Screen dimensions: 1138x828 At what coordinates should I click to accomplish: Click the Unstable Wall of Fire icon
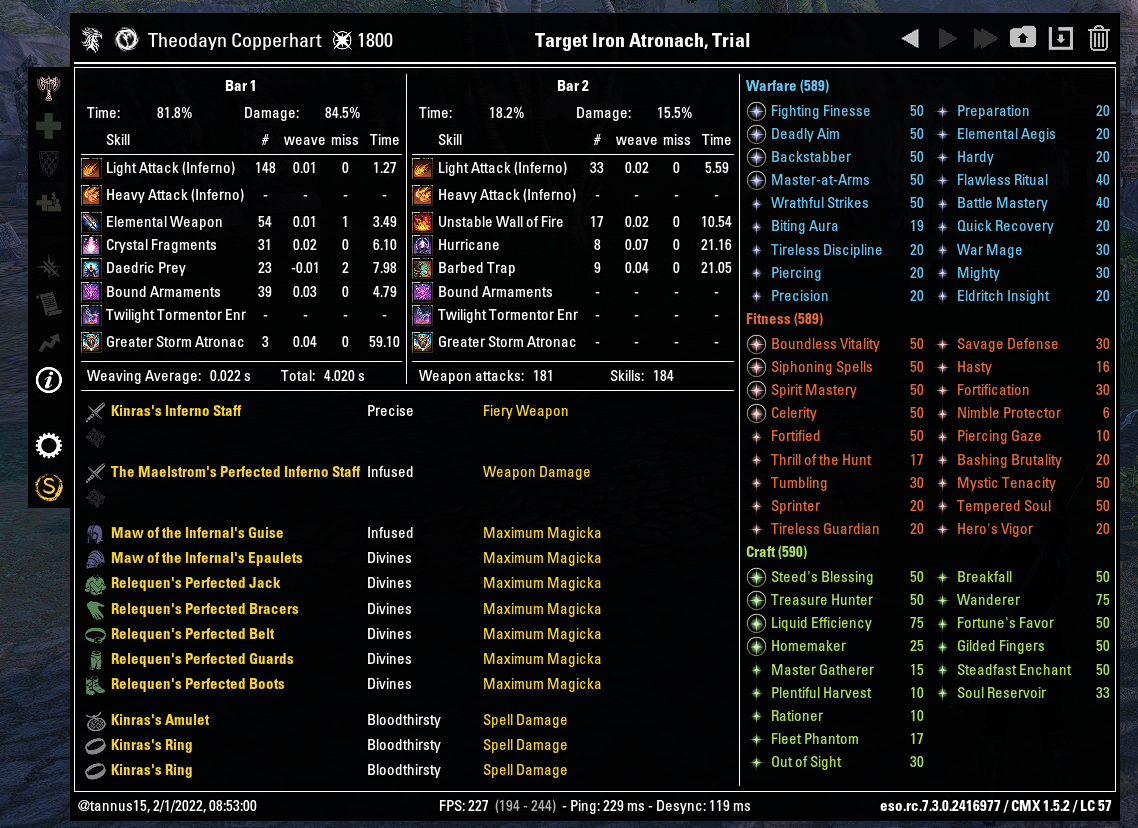pyautogui.click(x=422, y=222)
